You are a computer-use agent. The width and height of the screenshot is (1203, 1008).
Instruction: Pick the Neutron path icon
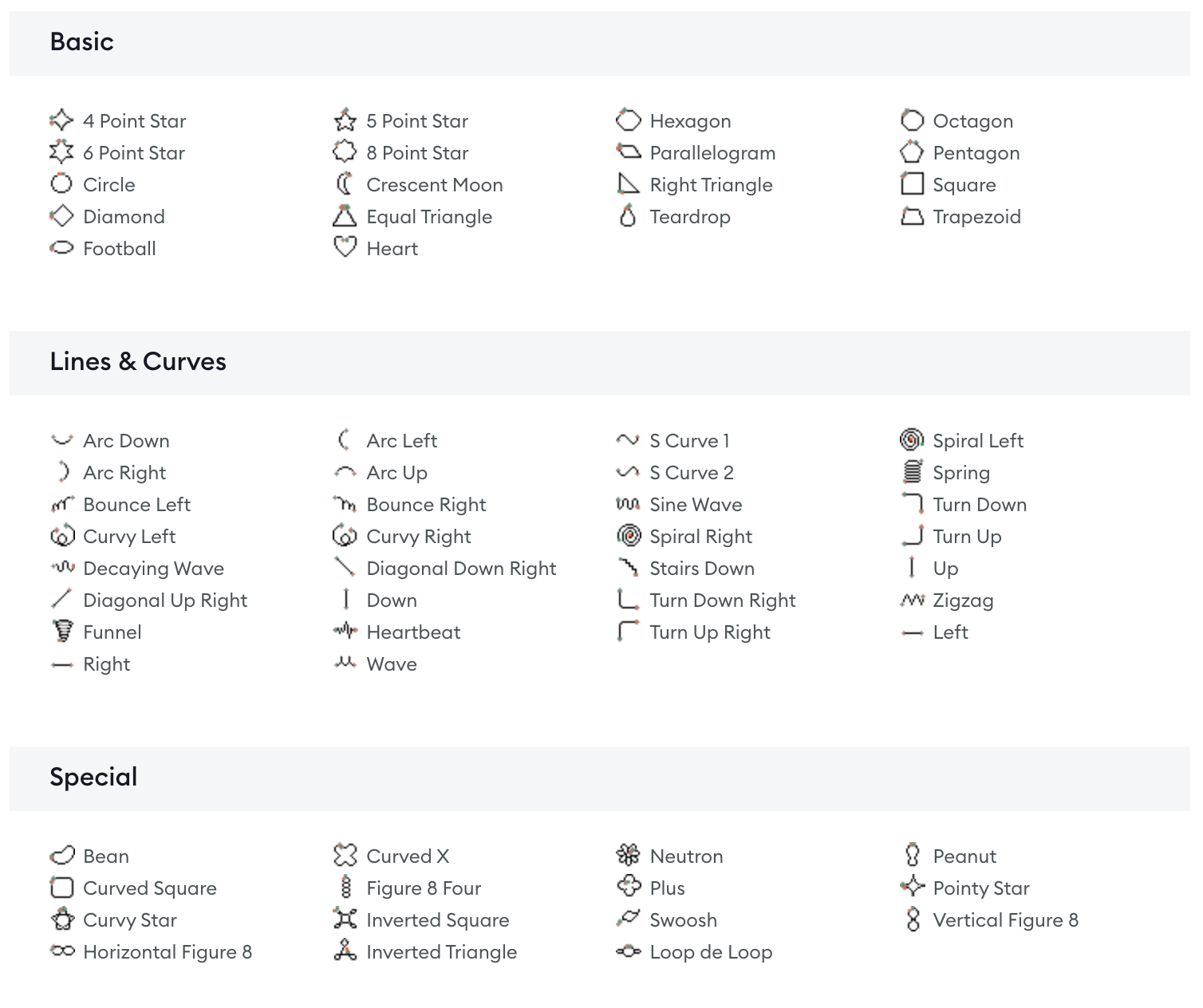(x=629, y=856)
